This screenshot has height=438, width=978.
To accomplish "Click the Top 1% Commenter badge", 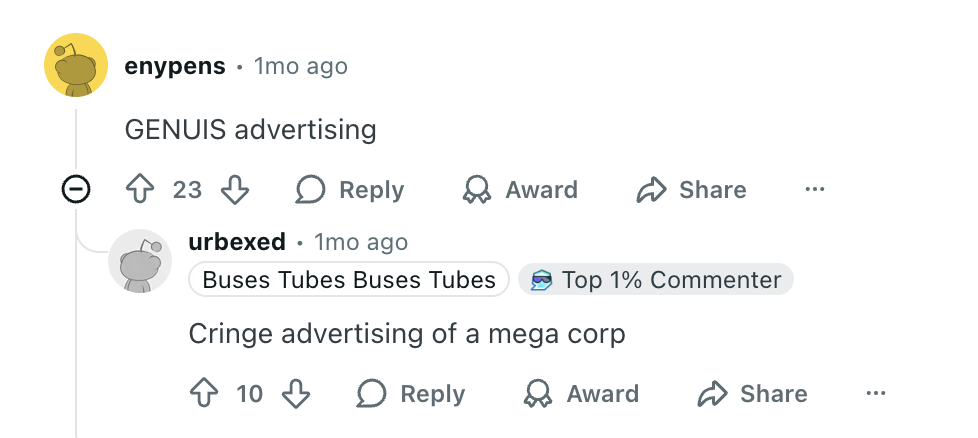I will [x=656, y=280].
